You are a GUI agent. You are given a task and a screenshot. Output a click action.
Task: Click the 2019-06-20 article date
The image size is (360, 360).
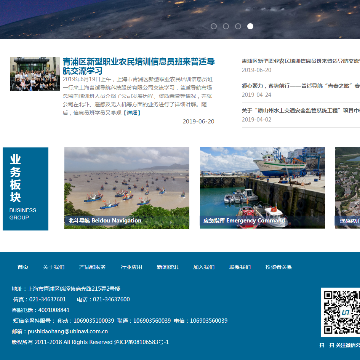198,121
